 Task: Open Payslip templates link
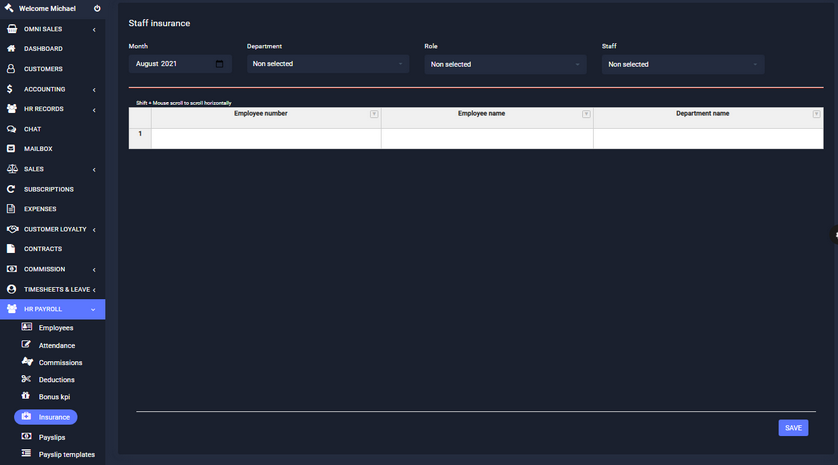point(66,454)
